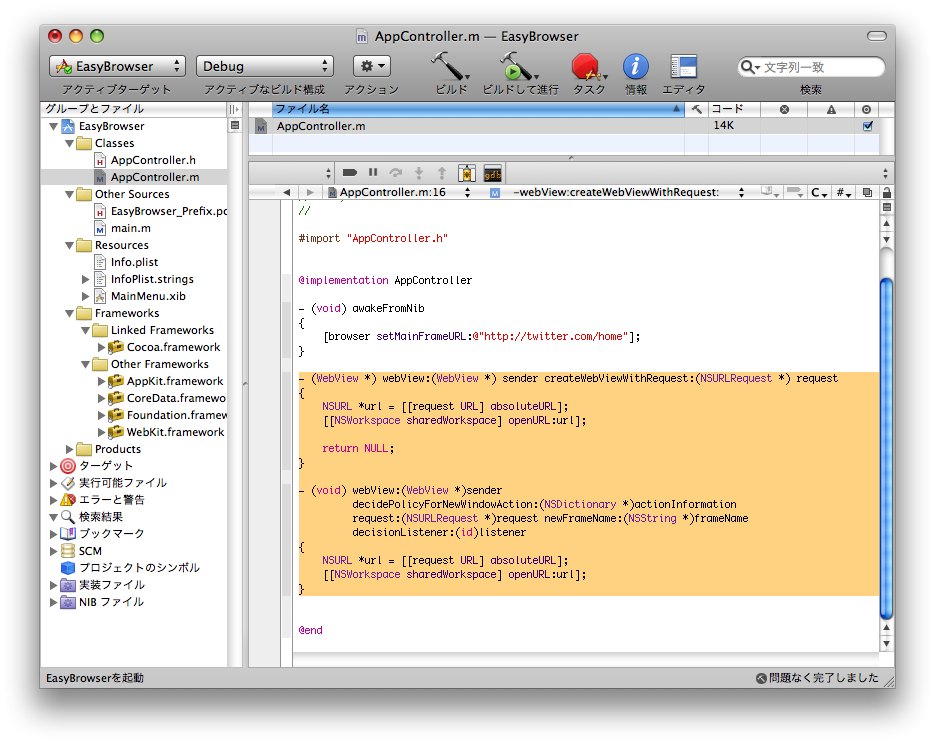The width and height of the screenshot is (935, 743).
Task: Toggle target checkbox for AppController.m row
Action: click(868, 126)
